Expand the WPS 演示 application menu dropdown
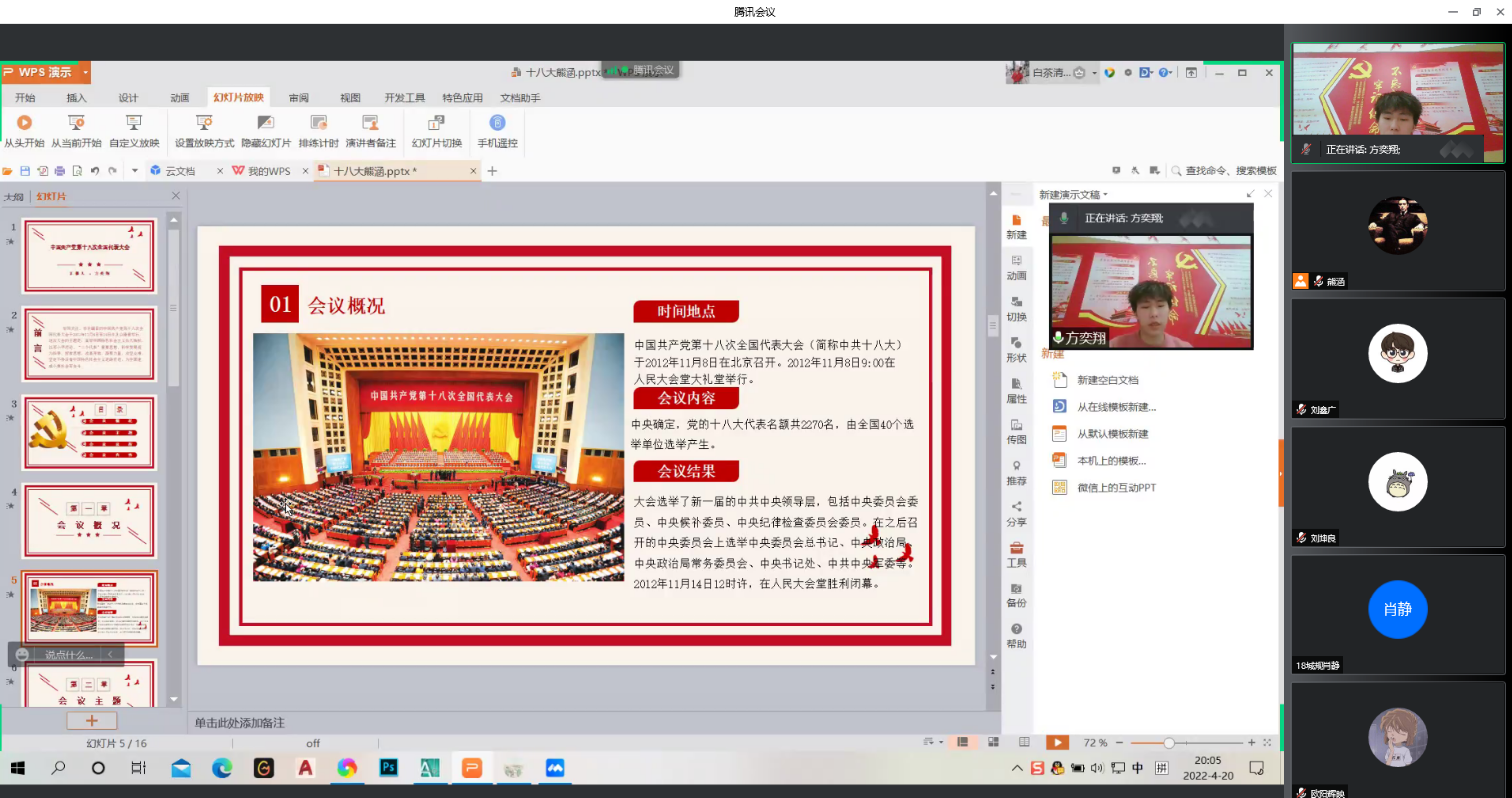Screen dimensions: 1512x798 [x=86, y=72]
